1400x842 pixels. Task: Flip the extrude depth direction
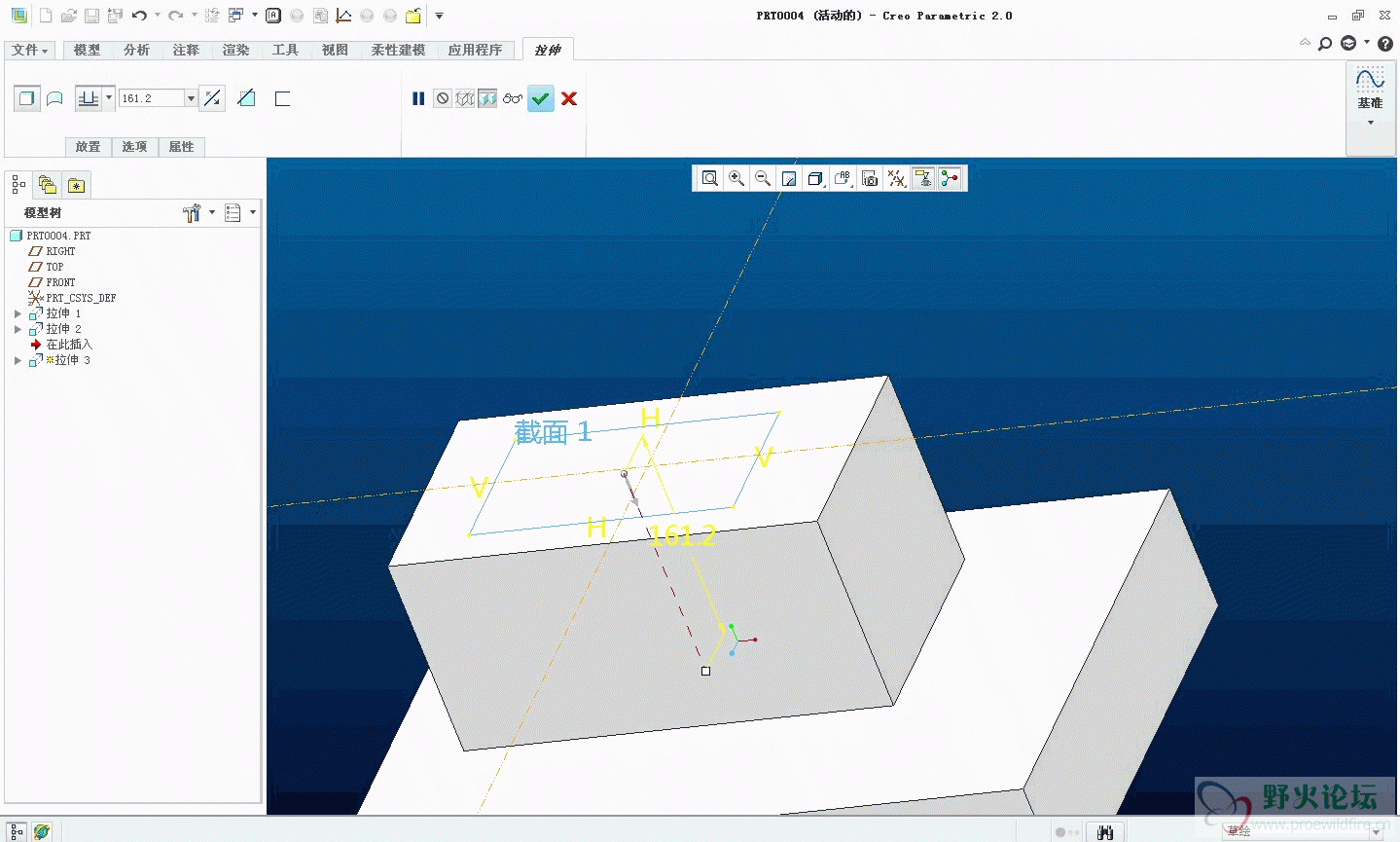[212, 98]
